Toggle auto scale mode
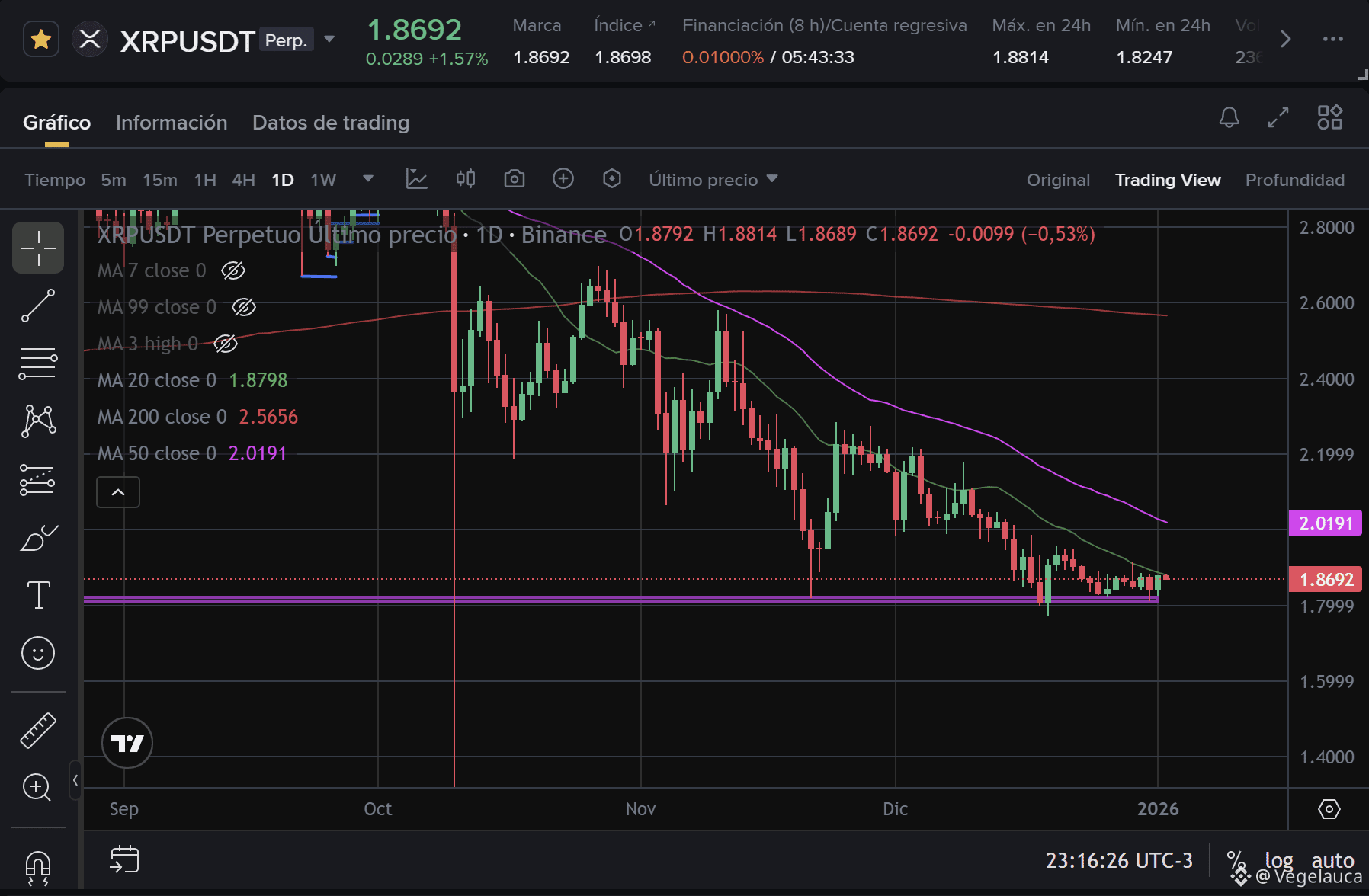The width and height of the screenshot is (1369, 896). tap(1332, 861)
